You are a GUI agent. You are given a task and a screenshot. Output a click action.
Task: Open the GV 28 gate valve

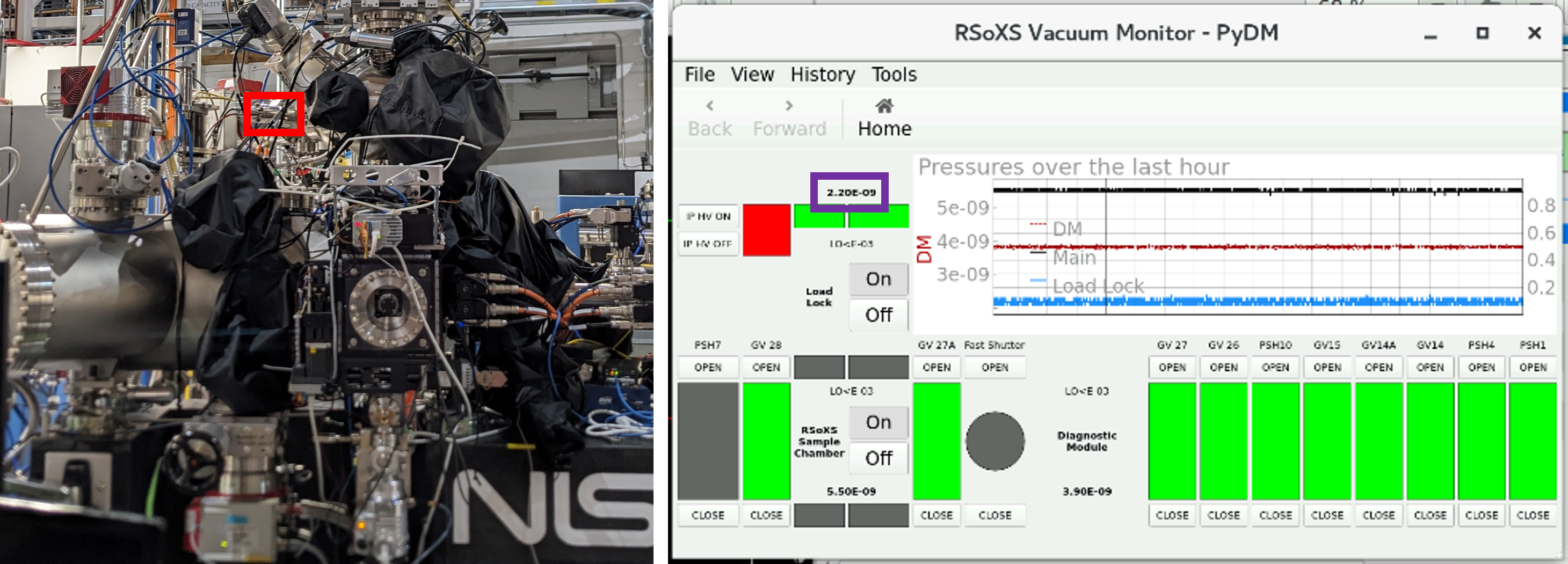pos(766,368)
